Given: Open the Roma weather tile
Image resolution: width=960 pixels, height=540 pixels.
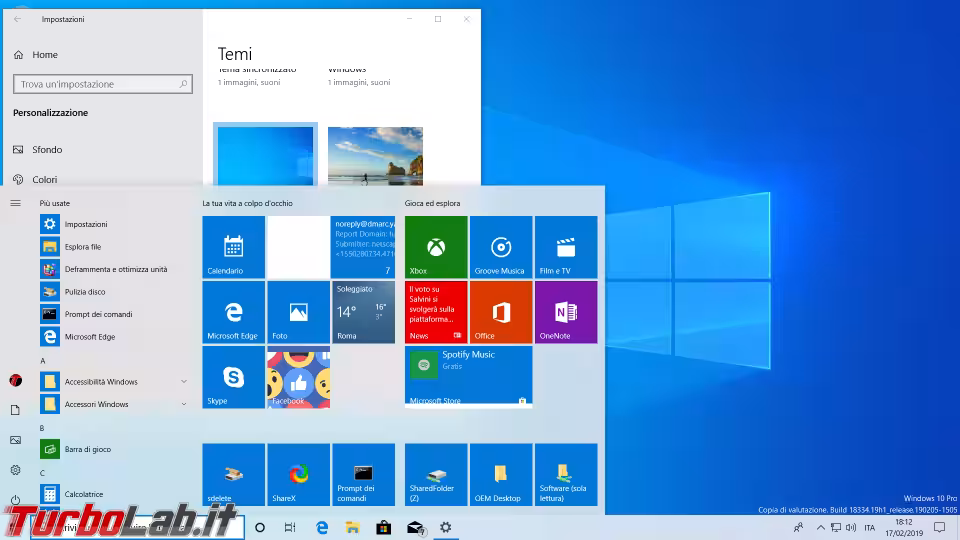Looking at the screenshot, I should pos(363,312).
